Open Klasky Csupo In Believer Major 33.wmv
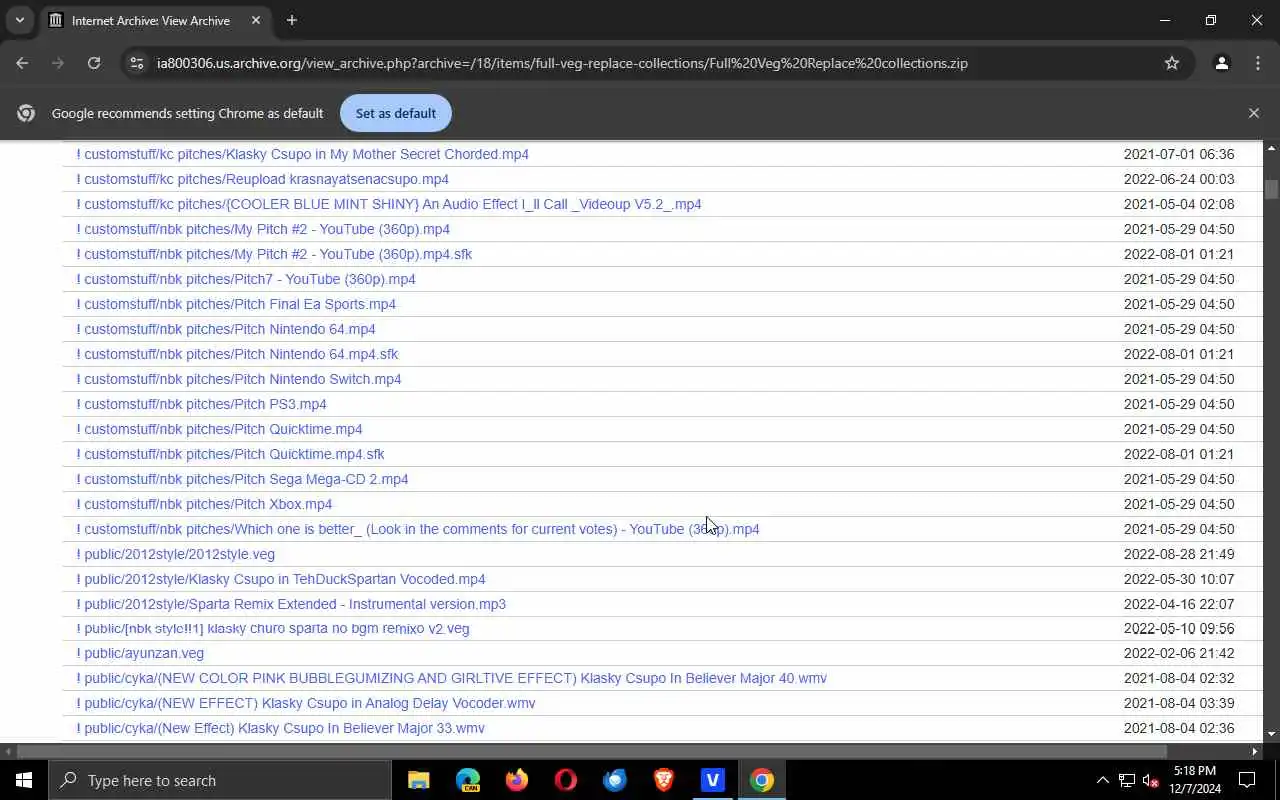The height and width of the screenshot is (800, 1280). [x=281, y=728]
